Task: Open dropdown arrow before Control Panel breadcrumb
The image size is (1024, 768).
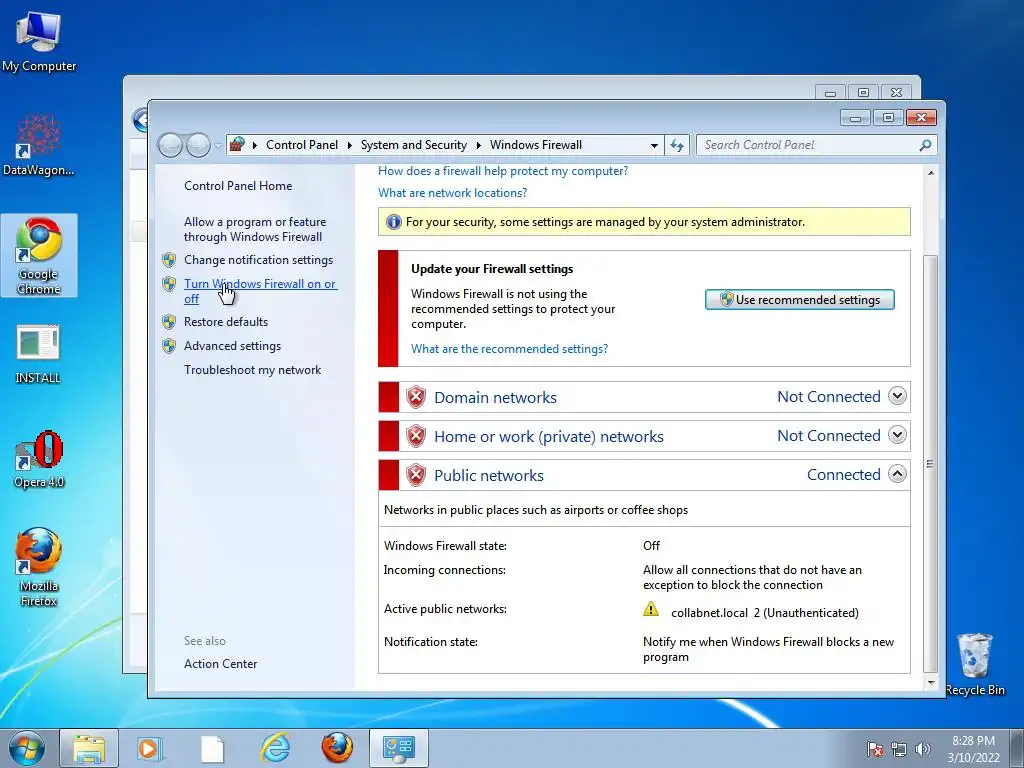Action: (255, 145)
